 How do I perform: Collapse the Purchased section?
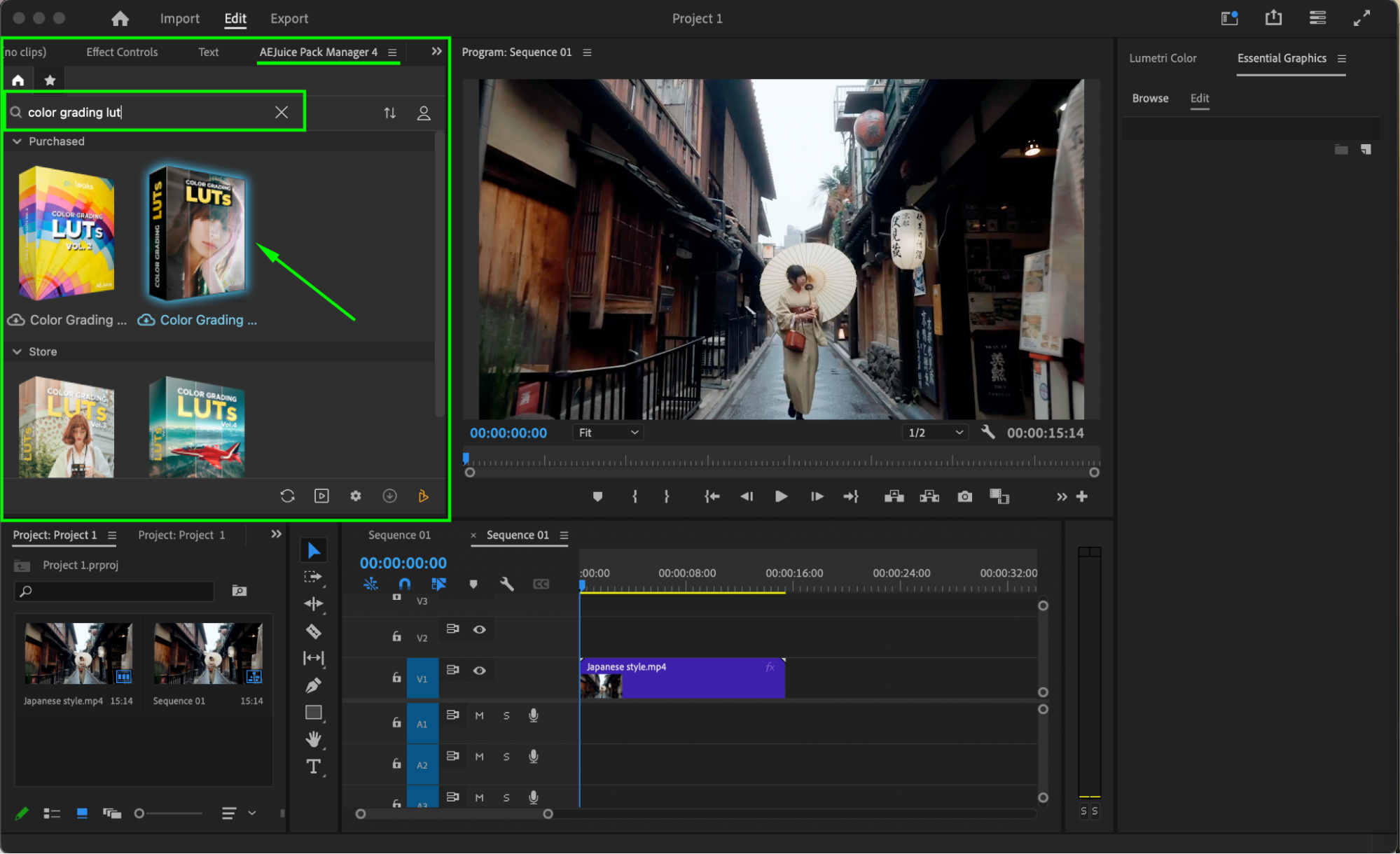tap(17, 141)
